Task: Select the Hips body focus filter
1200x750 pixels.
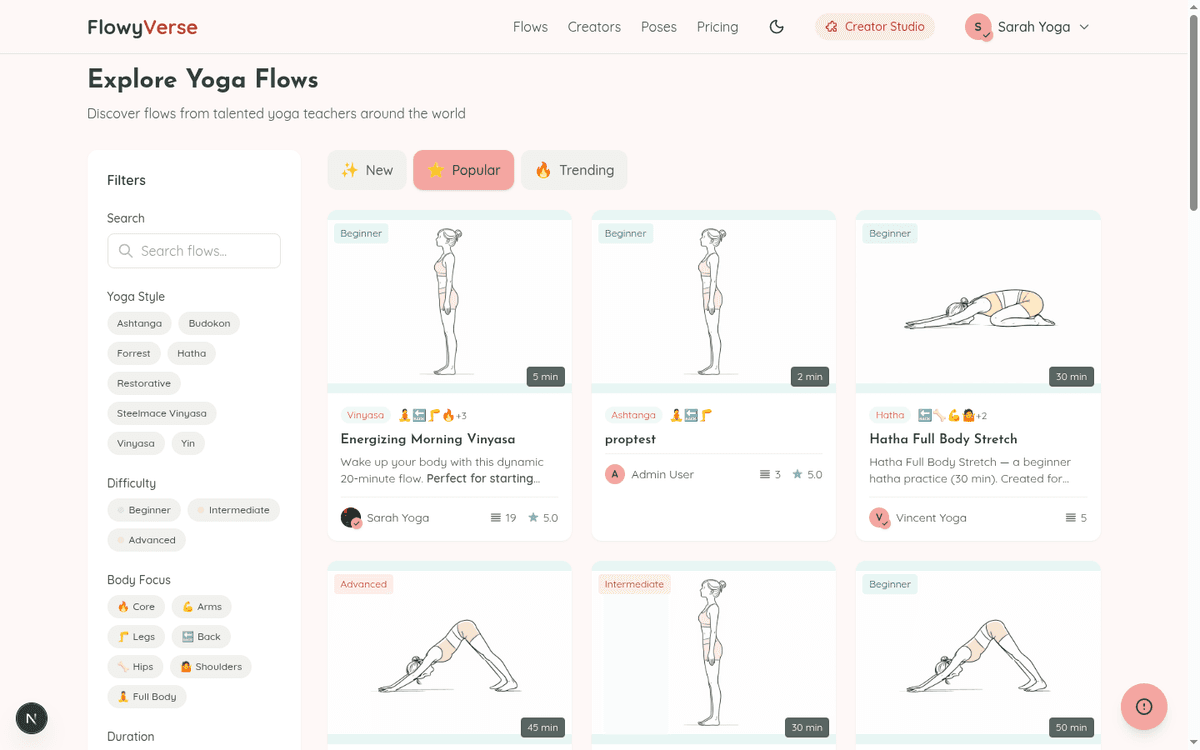Action: click(135, 666)
